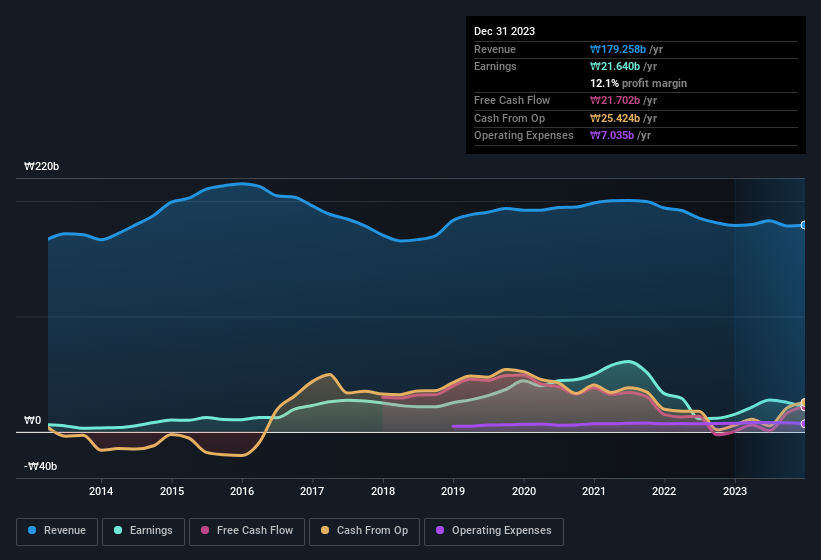Viewport: 821px width, 560px height.
Task: Click the Cash From Op label in tooltip
Action: point(509,118)
